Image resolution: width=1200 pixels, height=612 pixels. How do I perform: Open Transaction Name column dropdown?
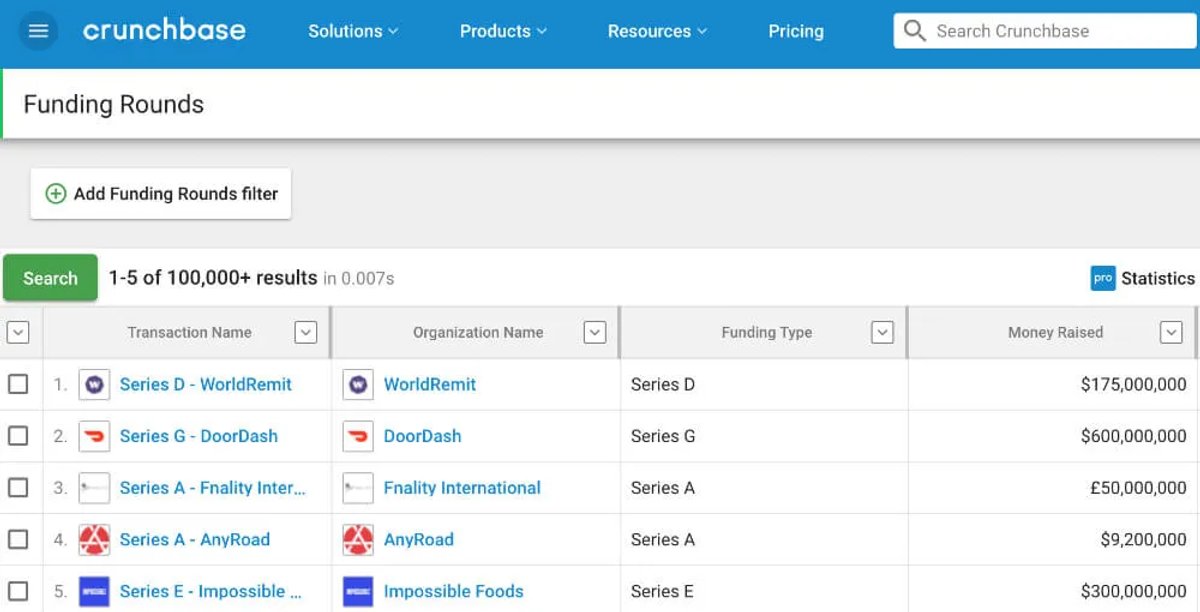point(306,332)
